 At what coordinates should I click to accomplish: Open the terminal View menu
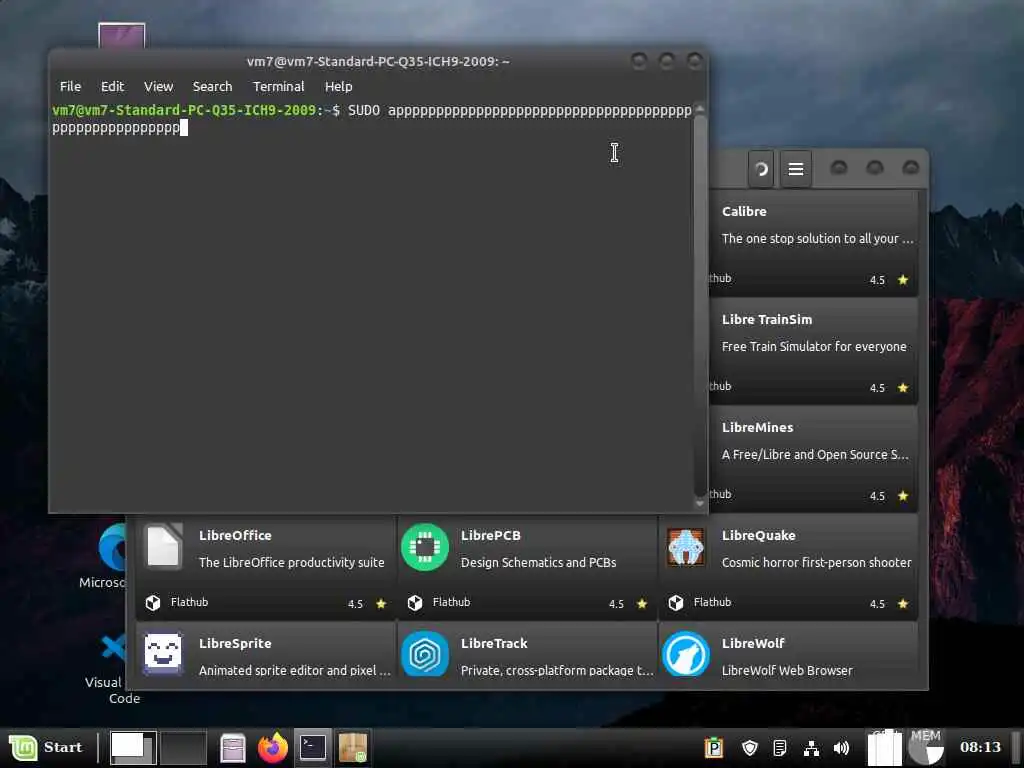pyautogui.click(x=158, y=86)
